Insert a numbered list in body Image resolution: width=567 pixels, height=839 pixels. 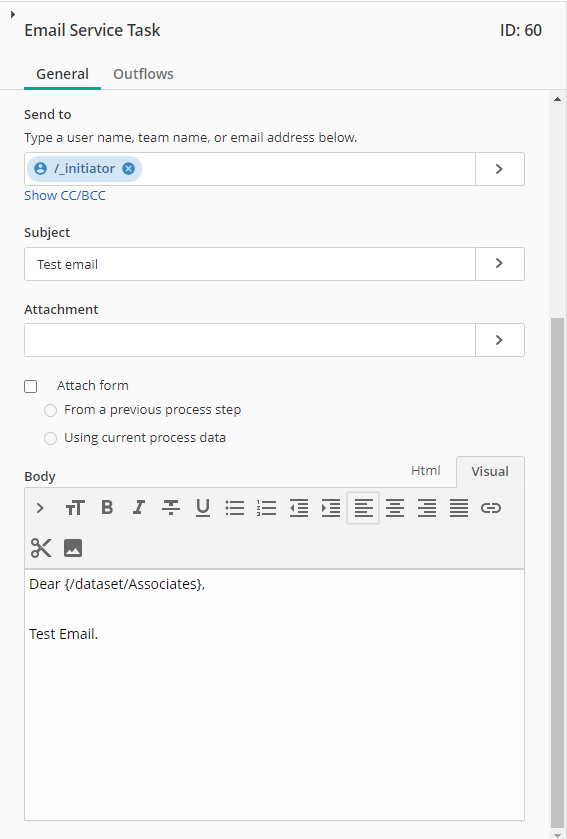(x=266, y=507)
